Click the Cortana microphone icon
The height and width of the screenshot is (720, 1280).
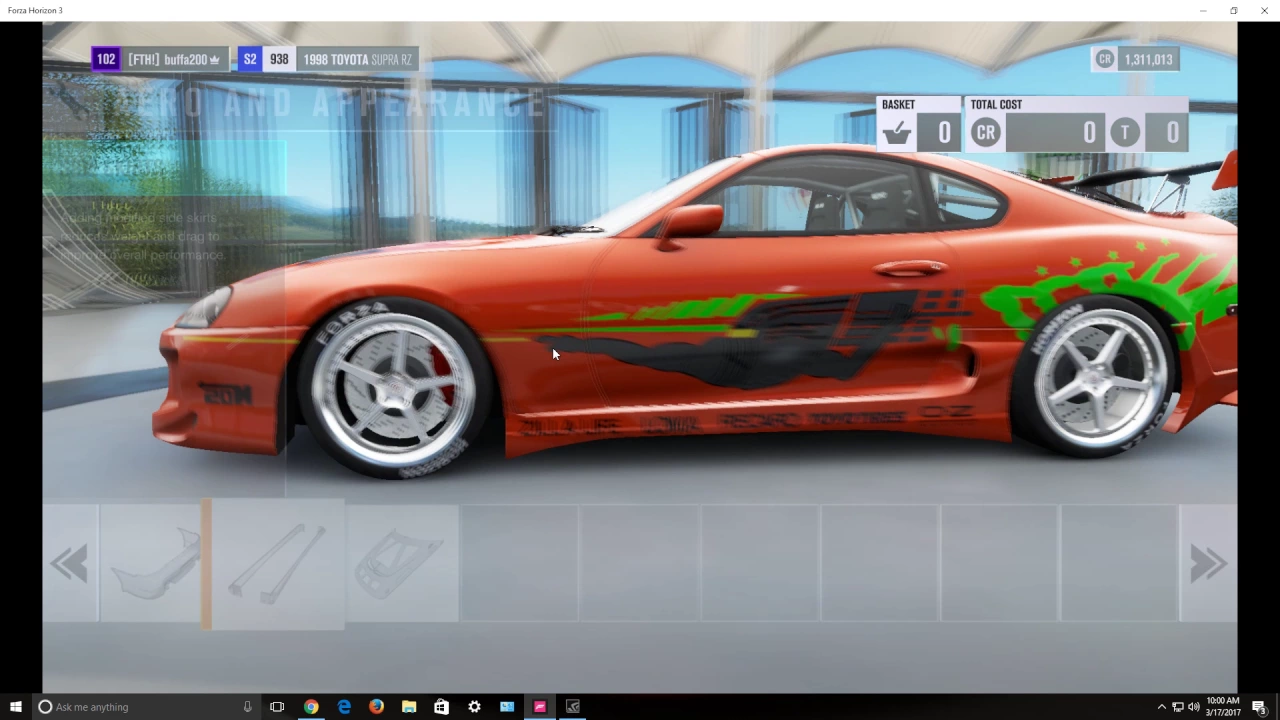(x=247, y=707)
